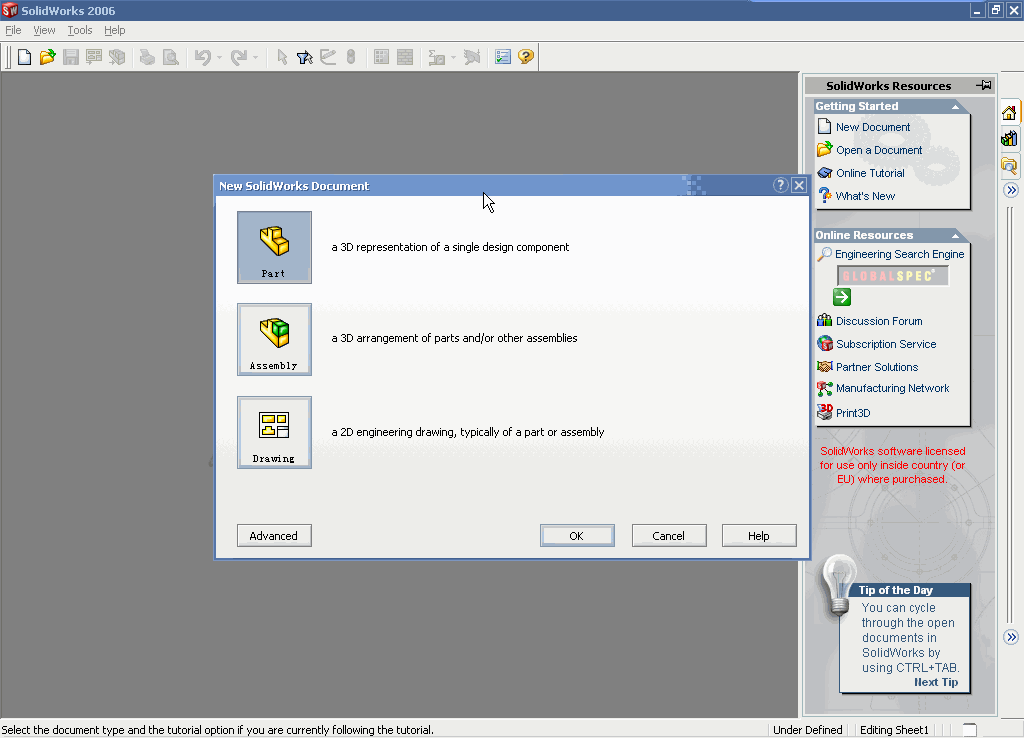Viewport: 1024px width, 738px height.
Task: Open the Options checklist icon
Action: point(503,57)
